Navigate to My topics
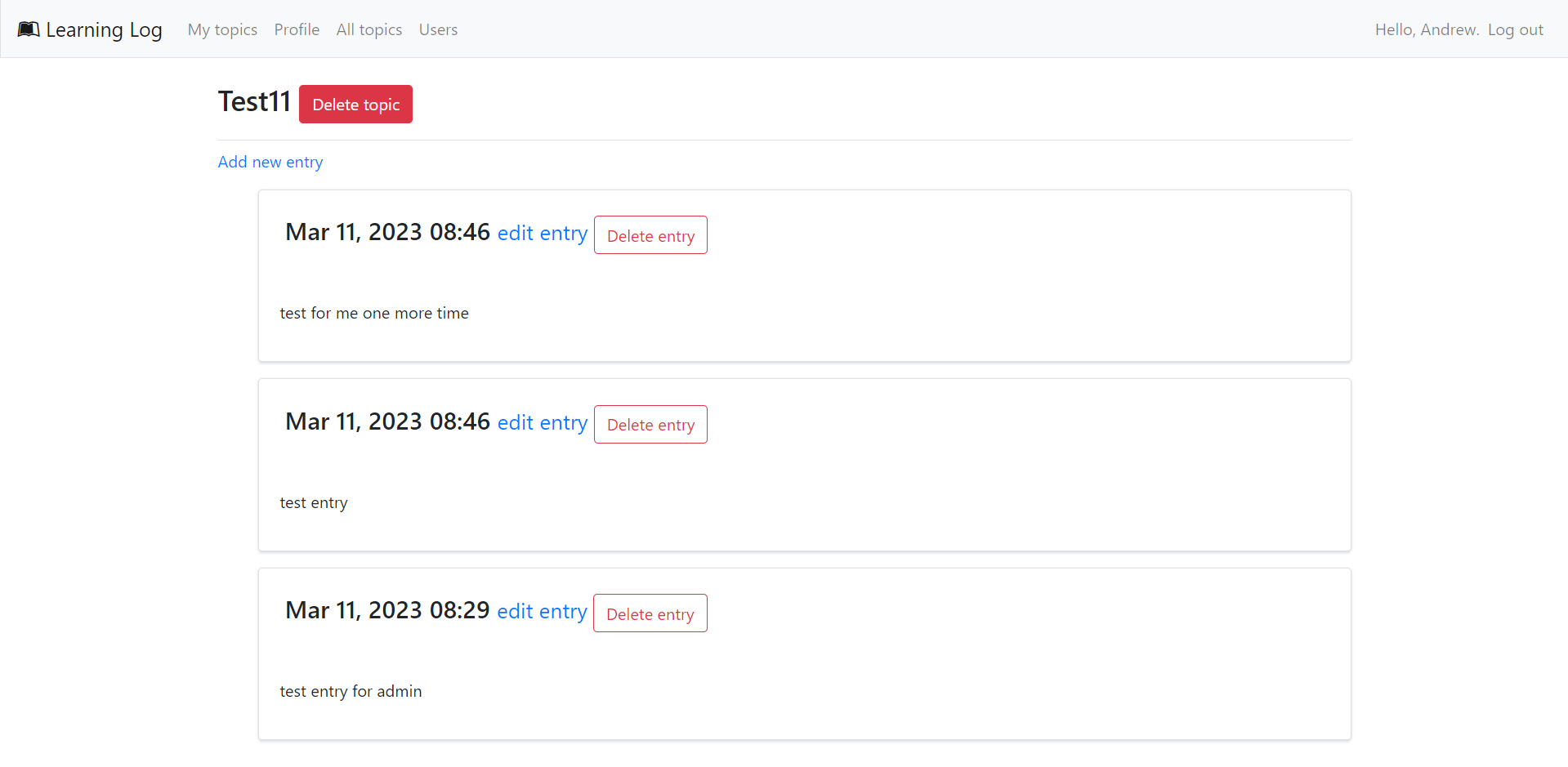The width and height of the screenshot is (1568, 767). point(222,29)
